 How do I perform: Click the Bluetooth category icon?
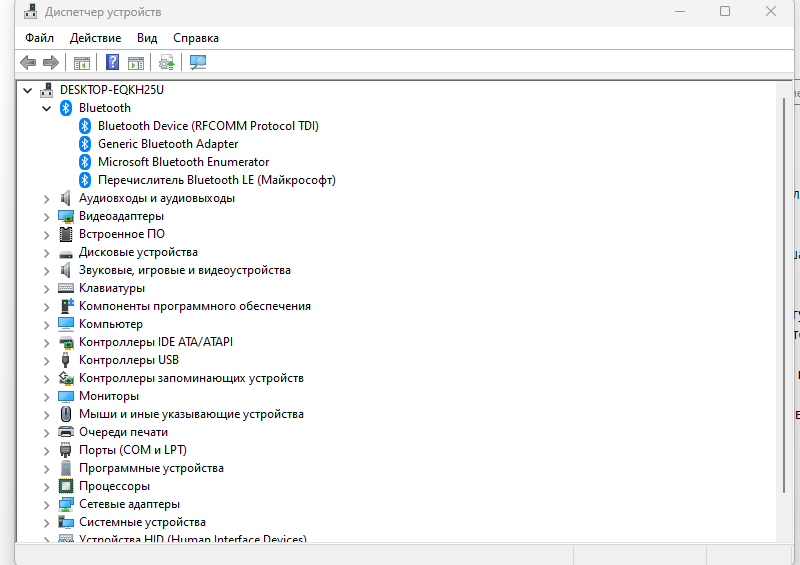tap(66, 108)
